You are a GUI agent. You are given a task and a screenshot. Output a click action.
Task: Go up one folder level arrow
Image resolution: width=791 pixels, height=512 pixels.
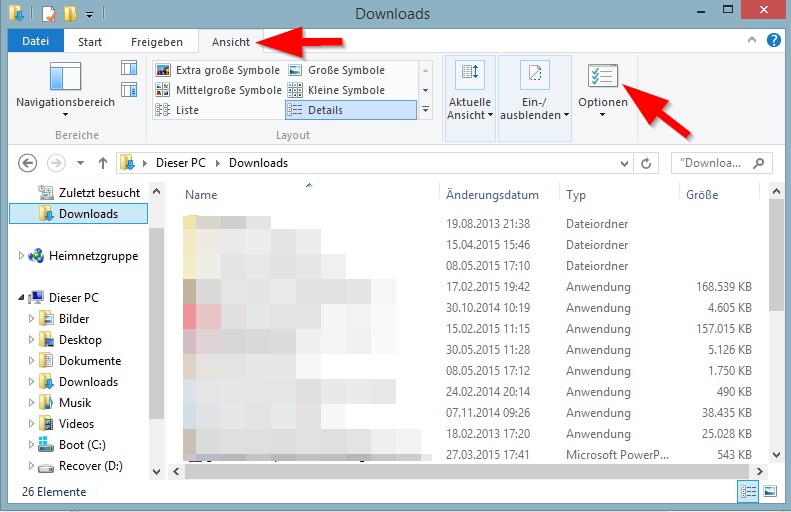click(103, 163)
